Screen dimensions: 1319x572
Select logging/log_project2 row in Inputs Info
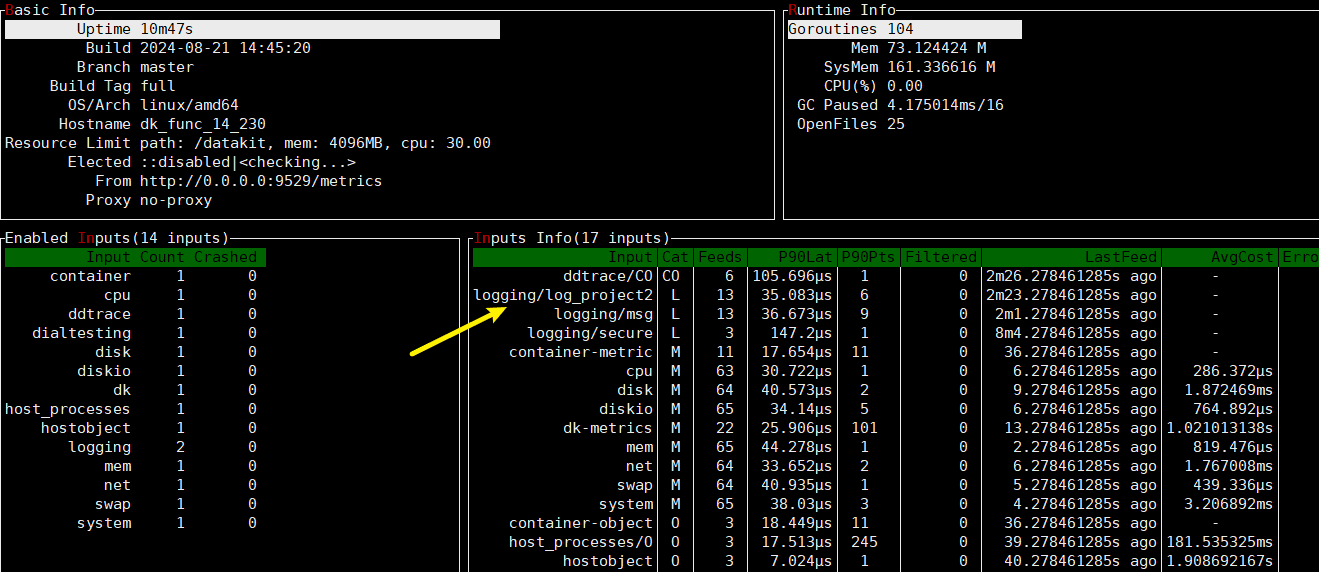(563, 295)
